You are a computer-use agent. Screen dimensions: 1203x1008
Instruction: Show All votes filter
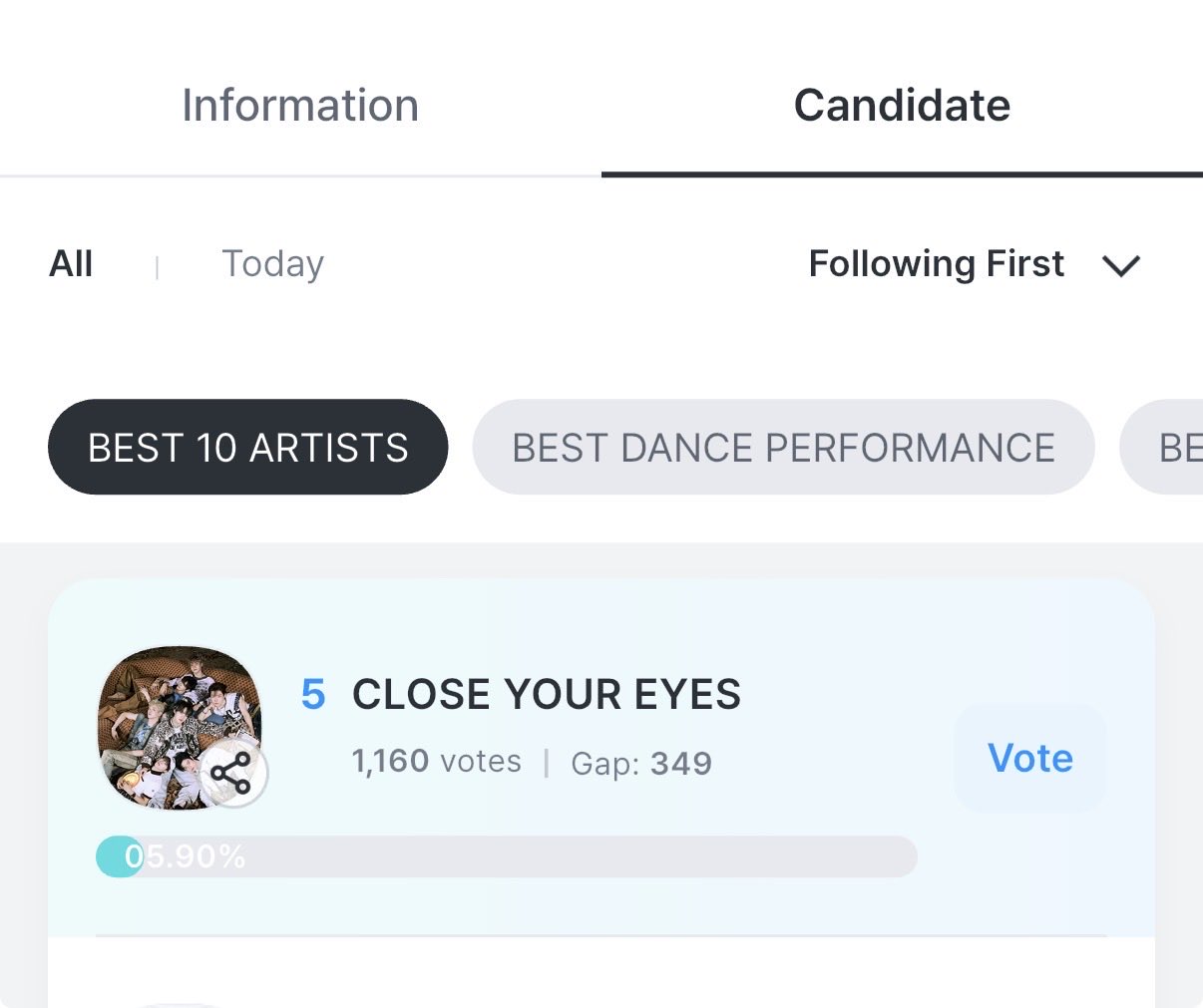pyautogui.click(x=71, y=264)
